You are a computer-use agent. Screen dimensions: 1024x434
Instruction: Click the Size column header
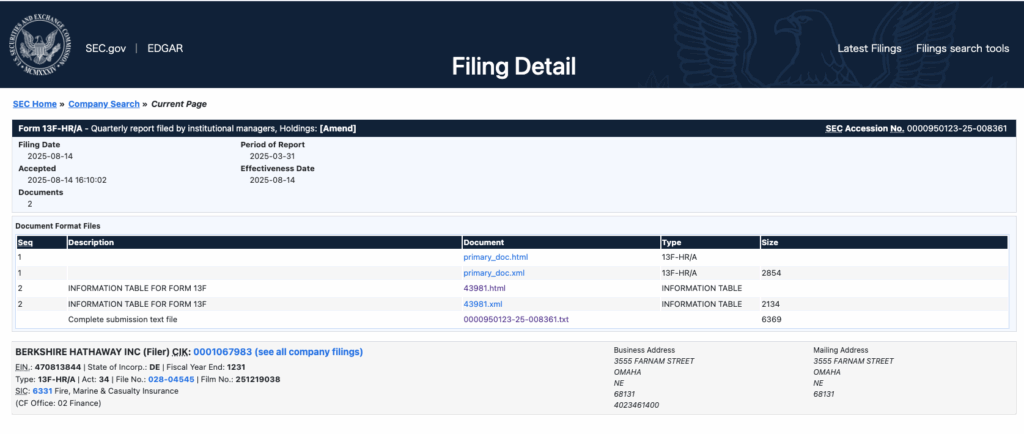(770, 242)
